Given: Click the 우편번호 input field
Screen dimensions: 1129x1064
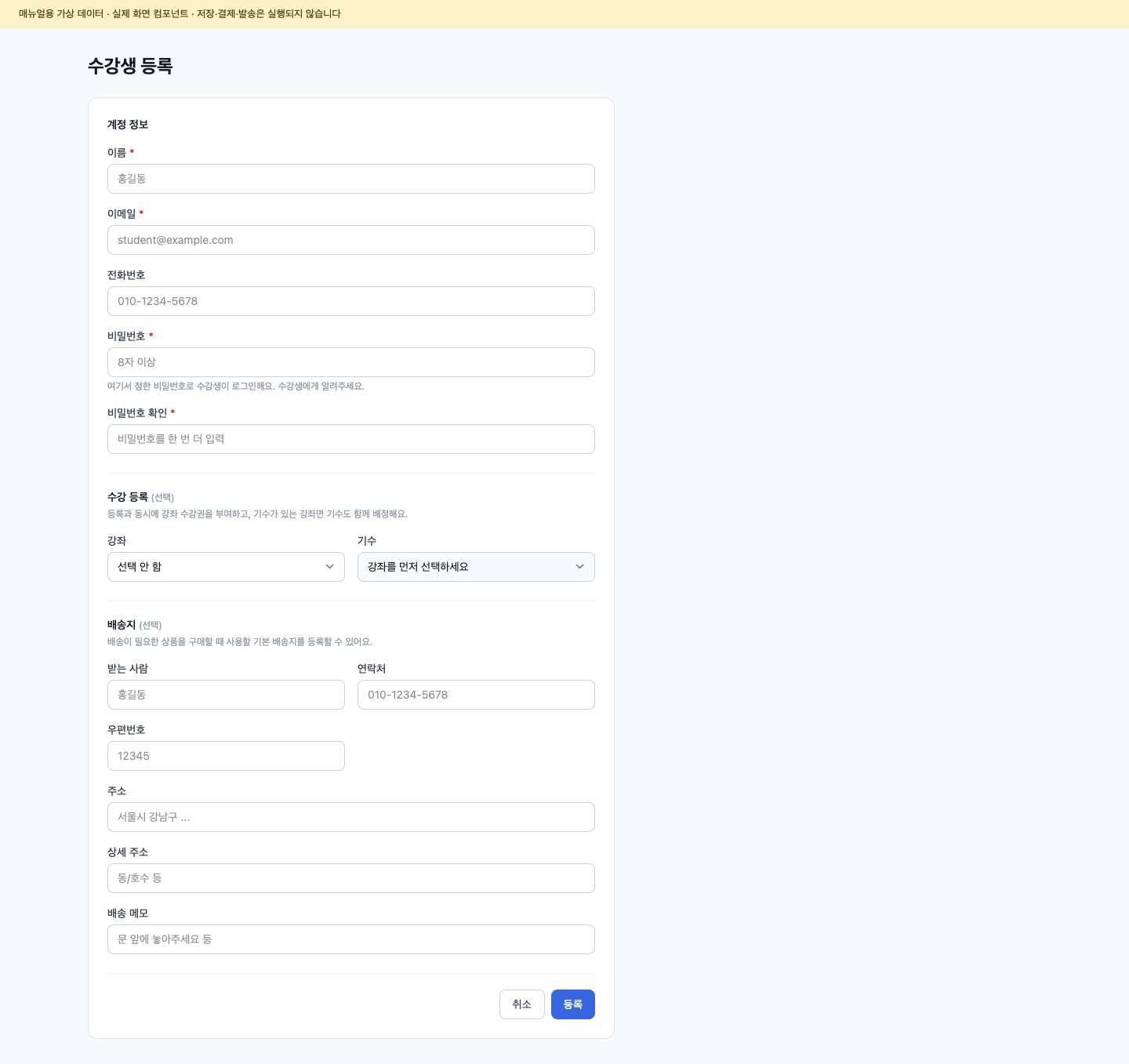Looking at the screenshot, I should tap(226, 756).
